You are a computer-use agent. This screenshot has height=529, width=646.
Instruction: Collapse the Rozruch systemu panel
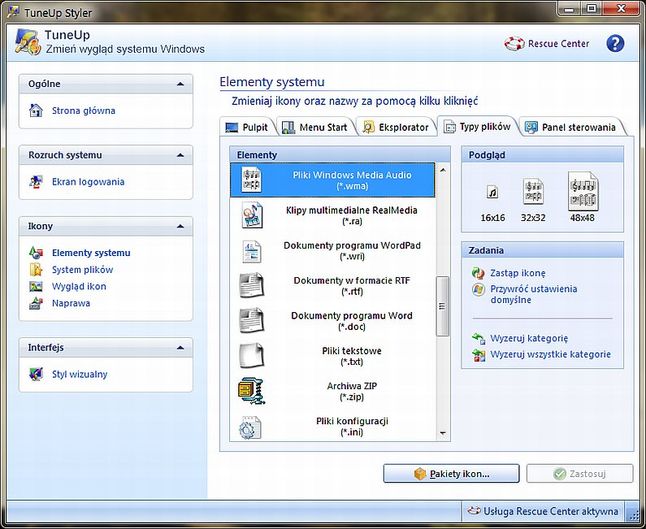(180, 155)
